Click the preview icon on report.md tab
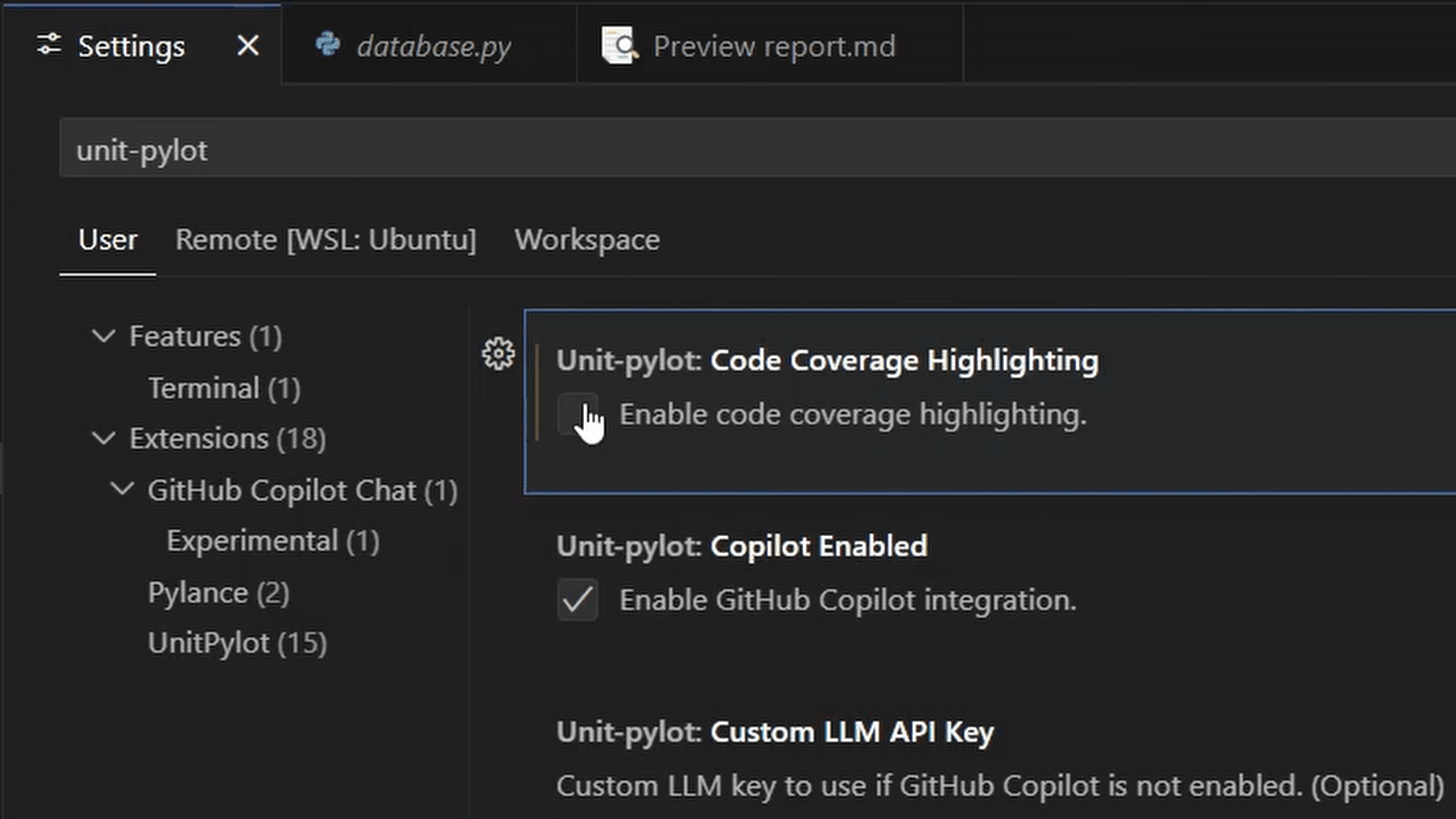Screen dimensions: 1456x819 tap(619, 45)
